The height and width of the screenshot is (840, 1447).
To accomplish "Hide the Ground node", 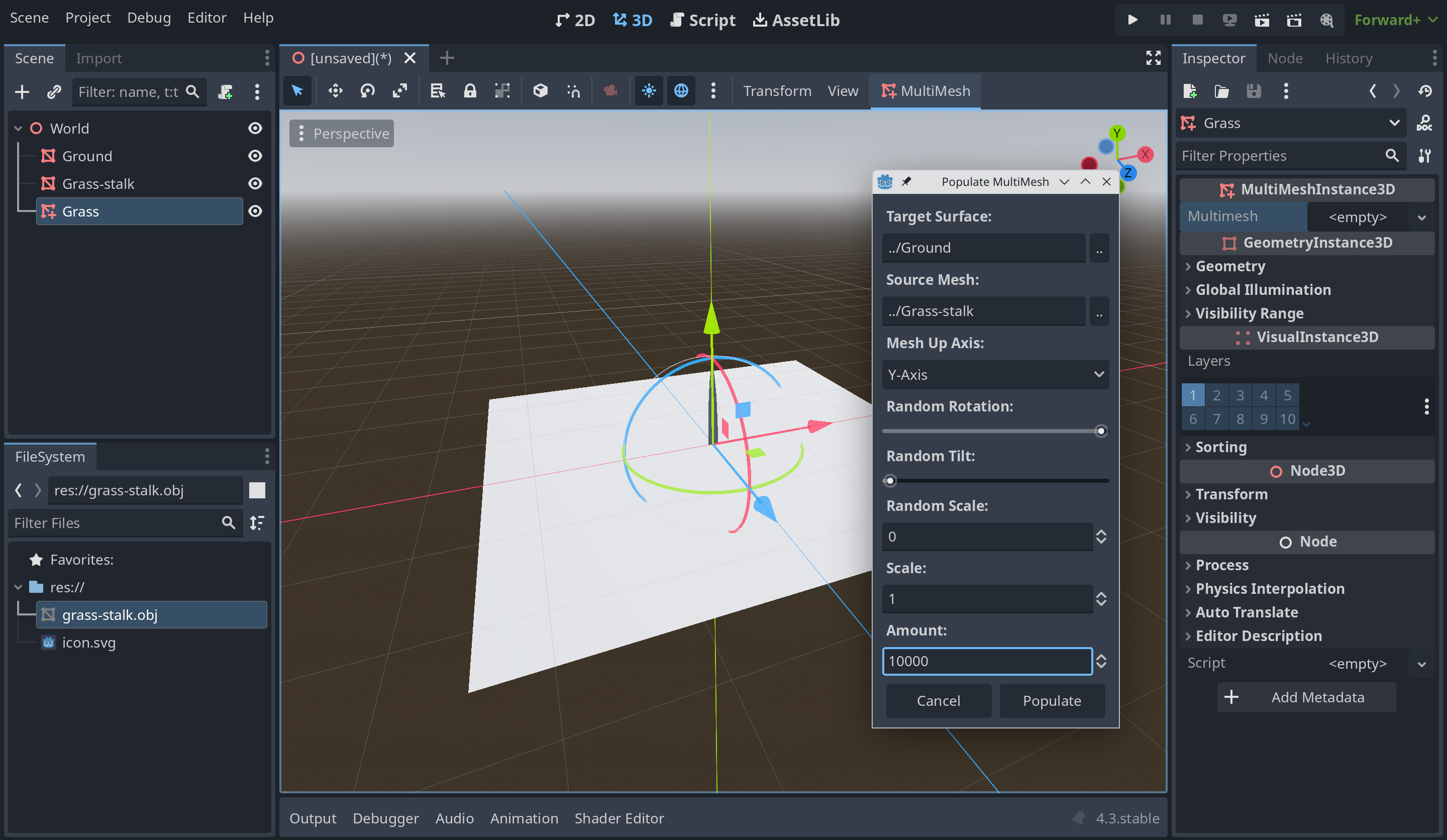I will pos(255,156).
